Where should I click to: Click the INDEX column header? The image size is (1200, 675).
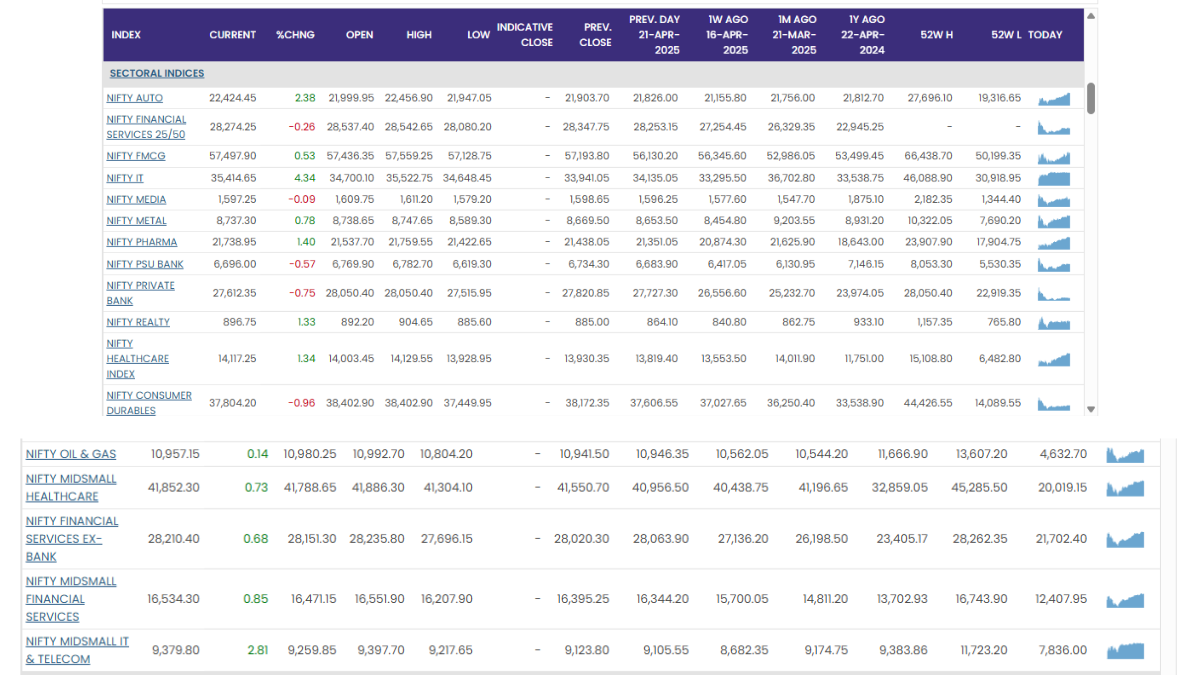[126, 35]
